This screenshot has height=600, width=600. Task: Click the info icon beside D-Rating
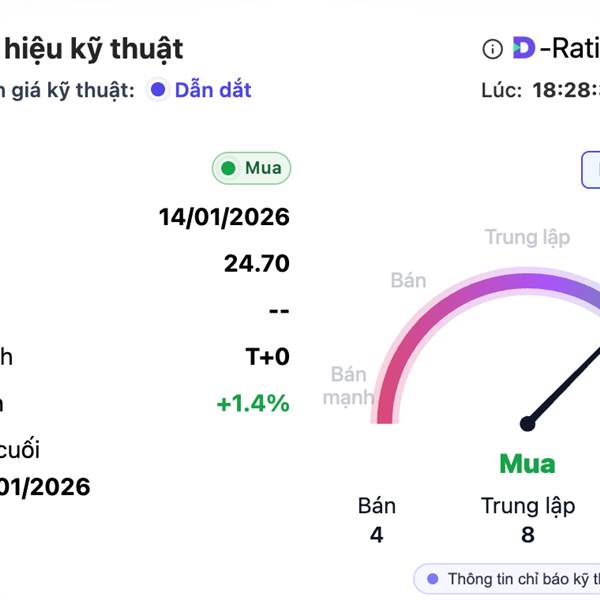coord(492,48)
